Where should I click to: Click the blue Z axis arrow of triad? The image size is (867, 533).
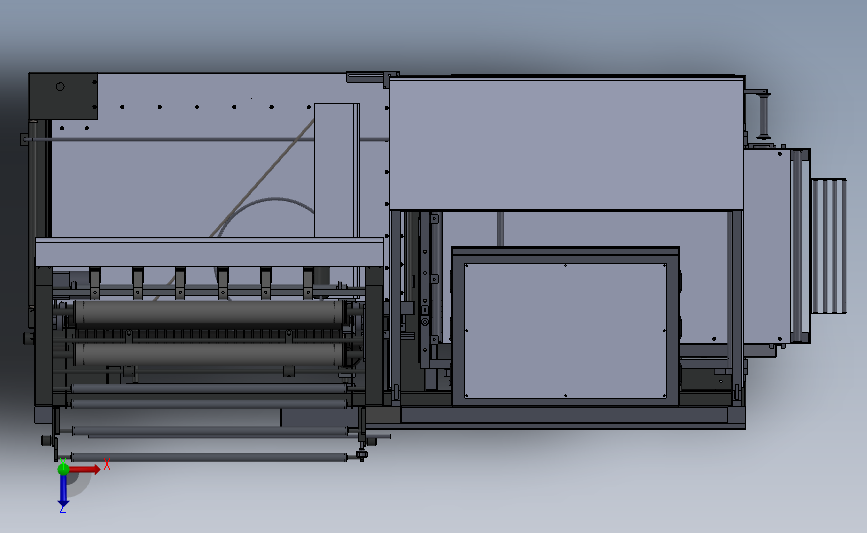(63, 490)
